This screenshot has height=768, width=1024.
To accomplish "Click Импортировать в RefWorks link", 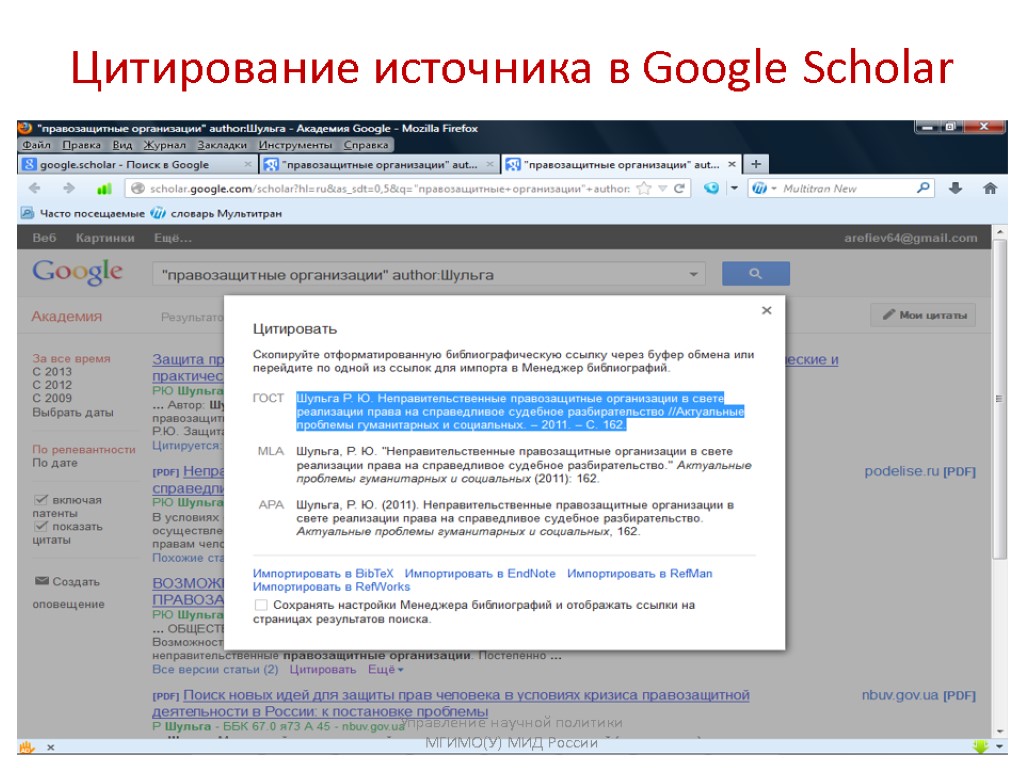I will pyautogui.click(x=331, y=586).
